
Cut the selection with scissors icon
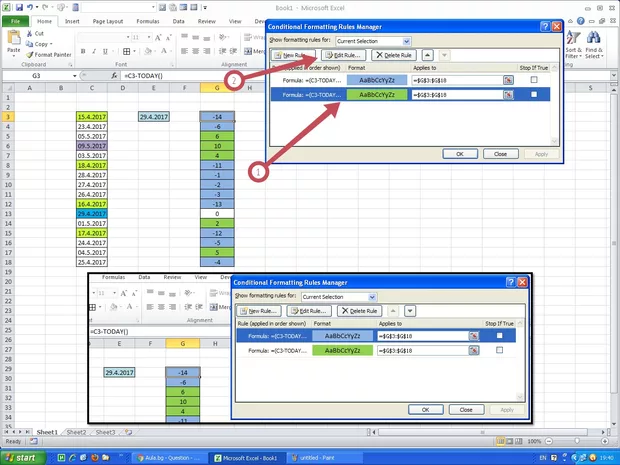click(30, 34)
